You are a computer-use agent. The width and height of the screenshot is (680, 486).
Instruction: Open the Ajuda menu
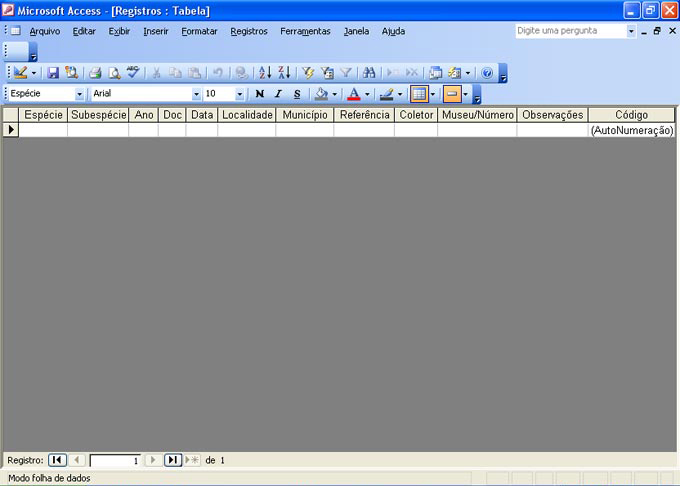point(393,31)
